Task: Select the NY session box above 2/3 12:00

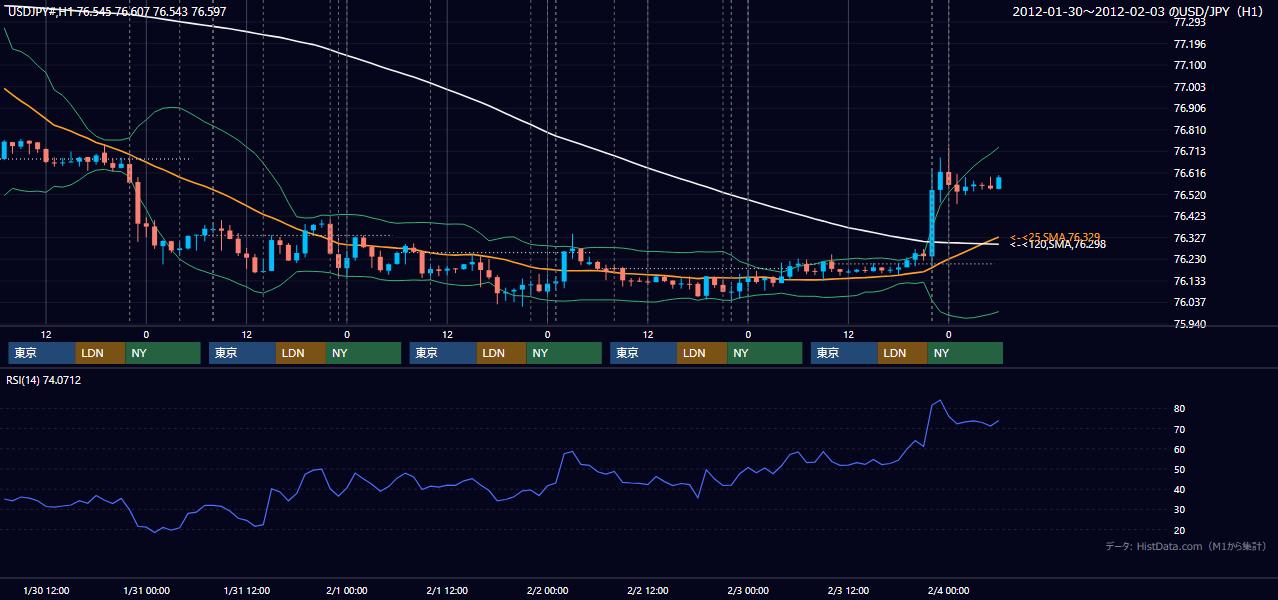Action: click(x=965, y=353)
